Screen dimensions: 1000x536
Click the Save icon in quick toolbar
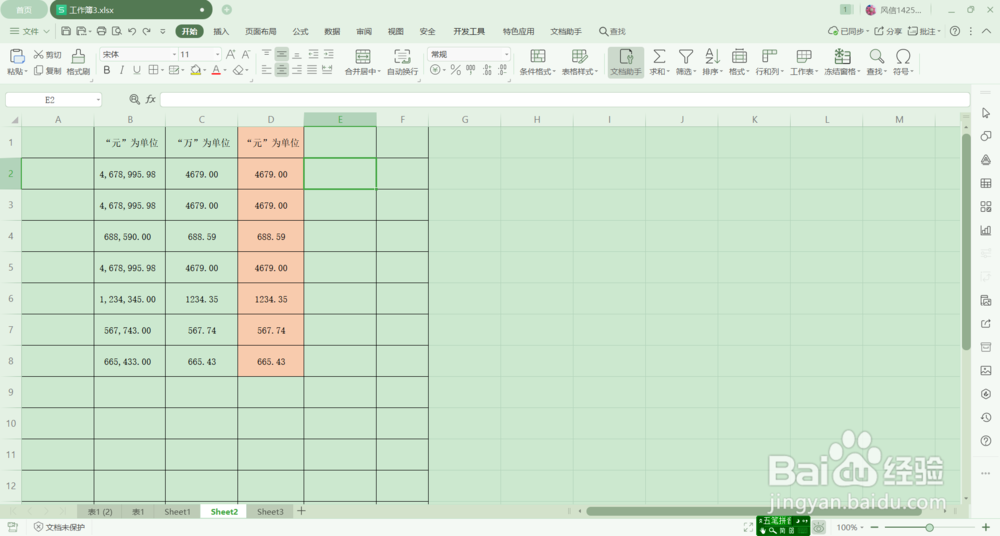point(66,31)
